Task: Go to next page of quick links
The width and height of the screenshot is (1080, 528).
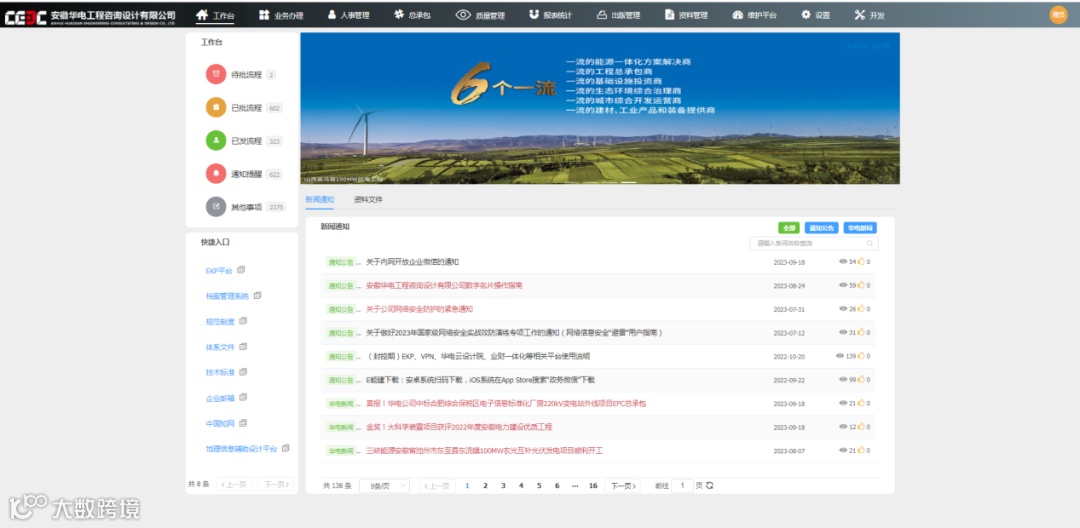Action: (276, 484)
